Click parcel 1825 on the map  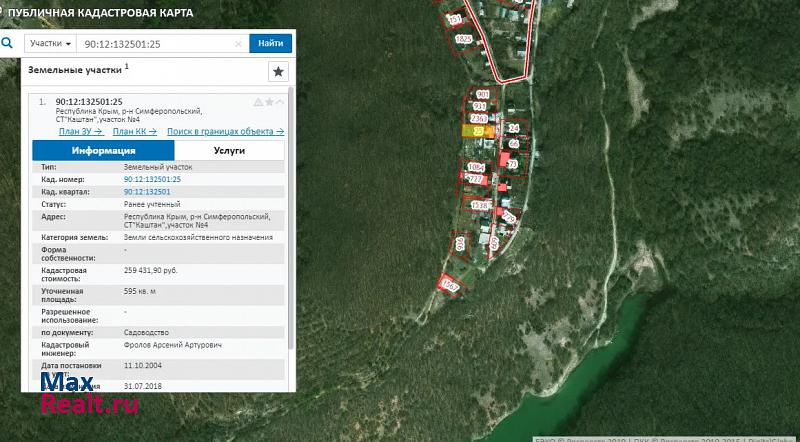(x=463, y=38)
